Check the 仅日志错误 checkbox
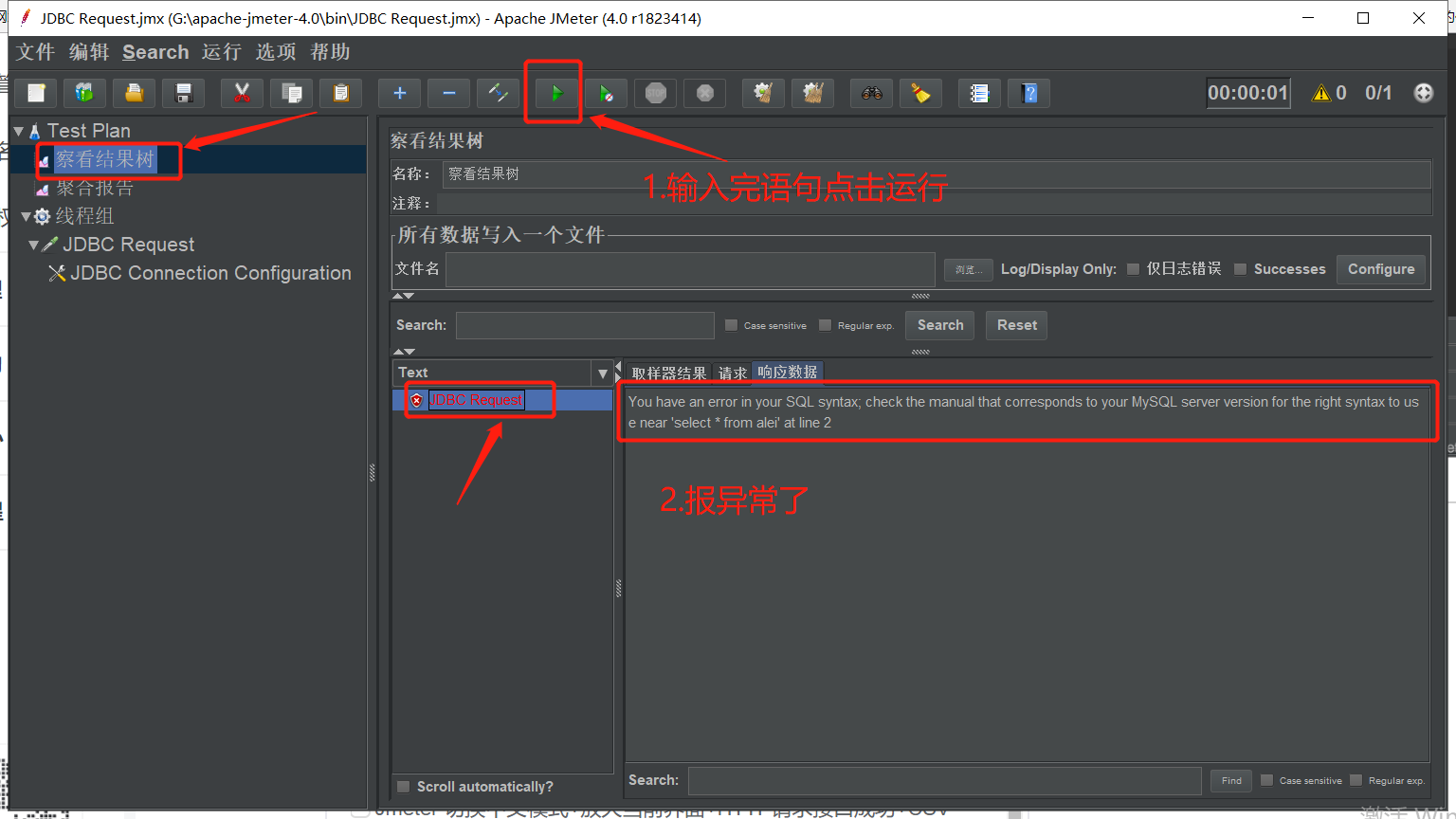This screenshot has height=819, width=1456. (x=1134, y=269)
